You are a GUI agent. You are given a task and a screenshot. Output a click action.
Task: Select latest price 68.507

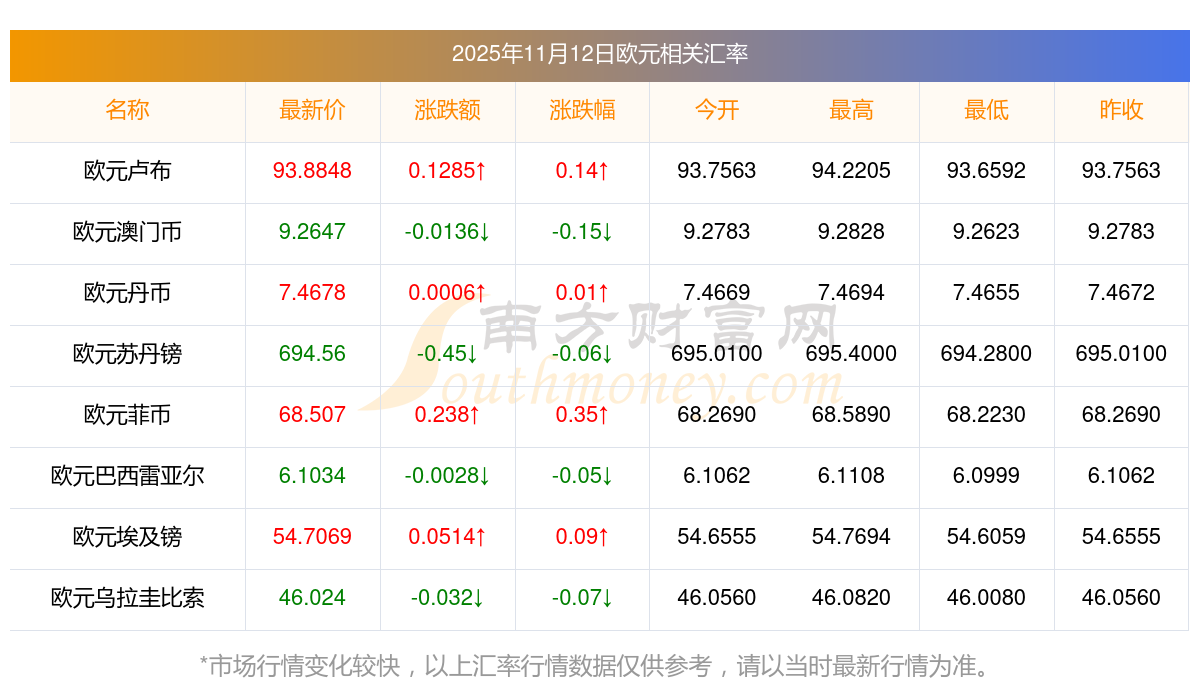312,415
